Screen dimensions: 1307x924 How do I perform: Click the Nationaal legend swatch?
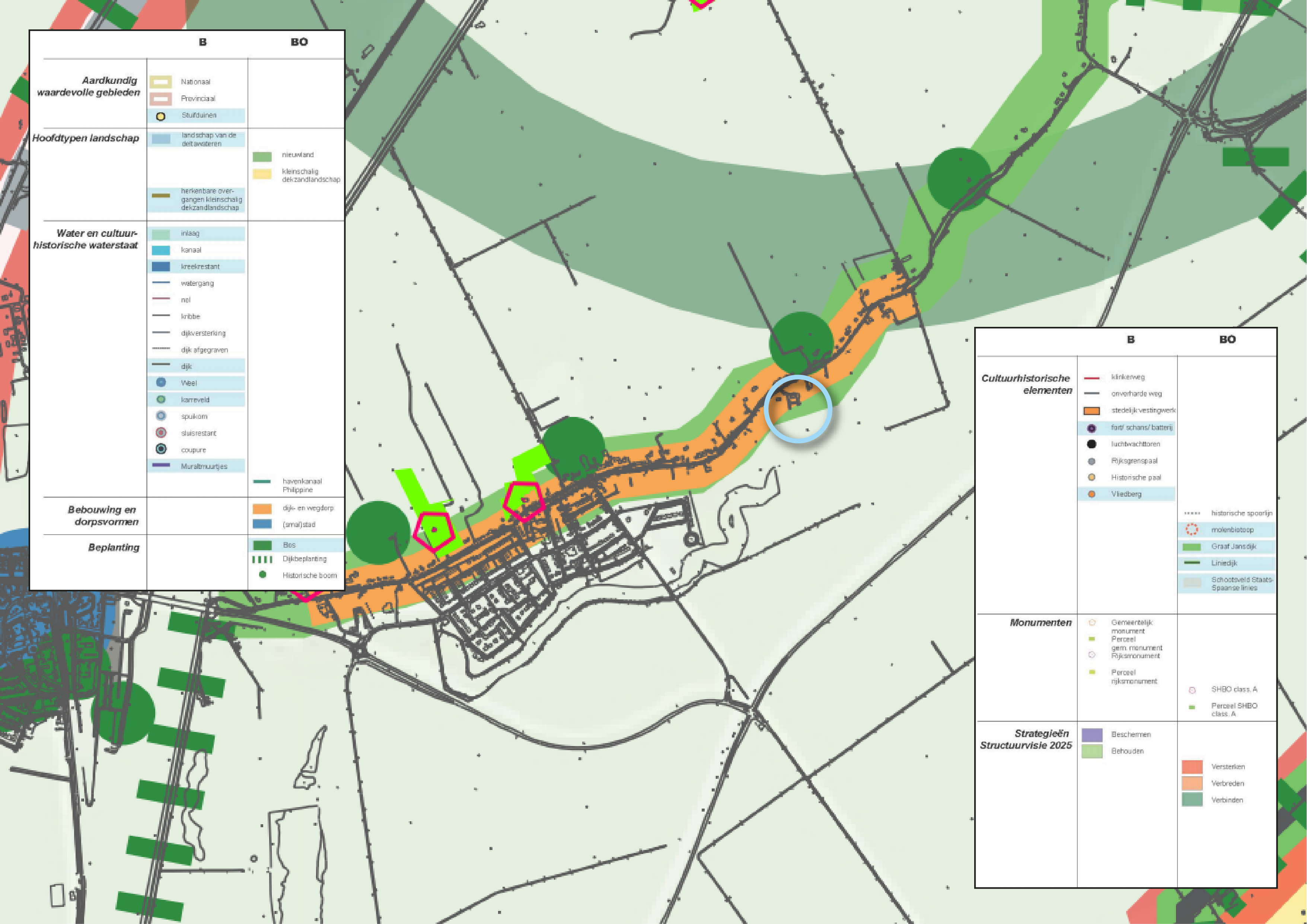tap(160, 82)
